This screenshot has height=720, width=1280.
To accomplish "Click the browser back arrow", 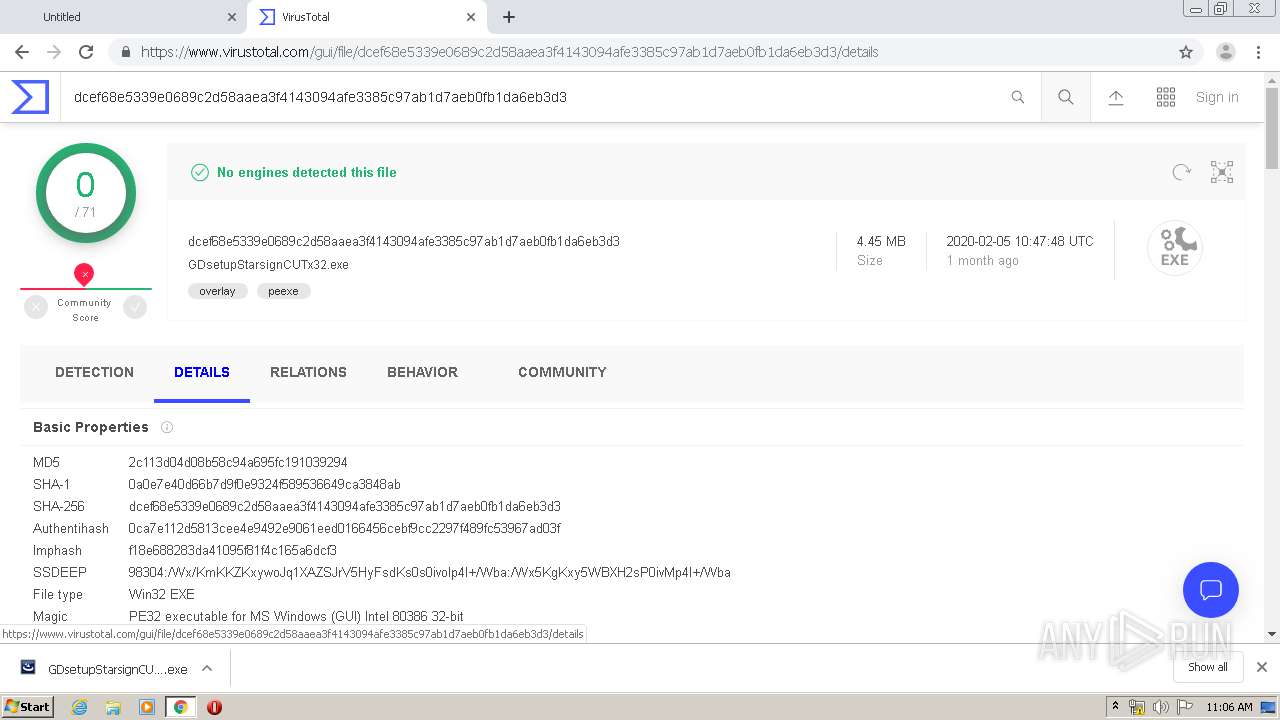I will click(22, 52).
